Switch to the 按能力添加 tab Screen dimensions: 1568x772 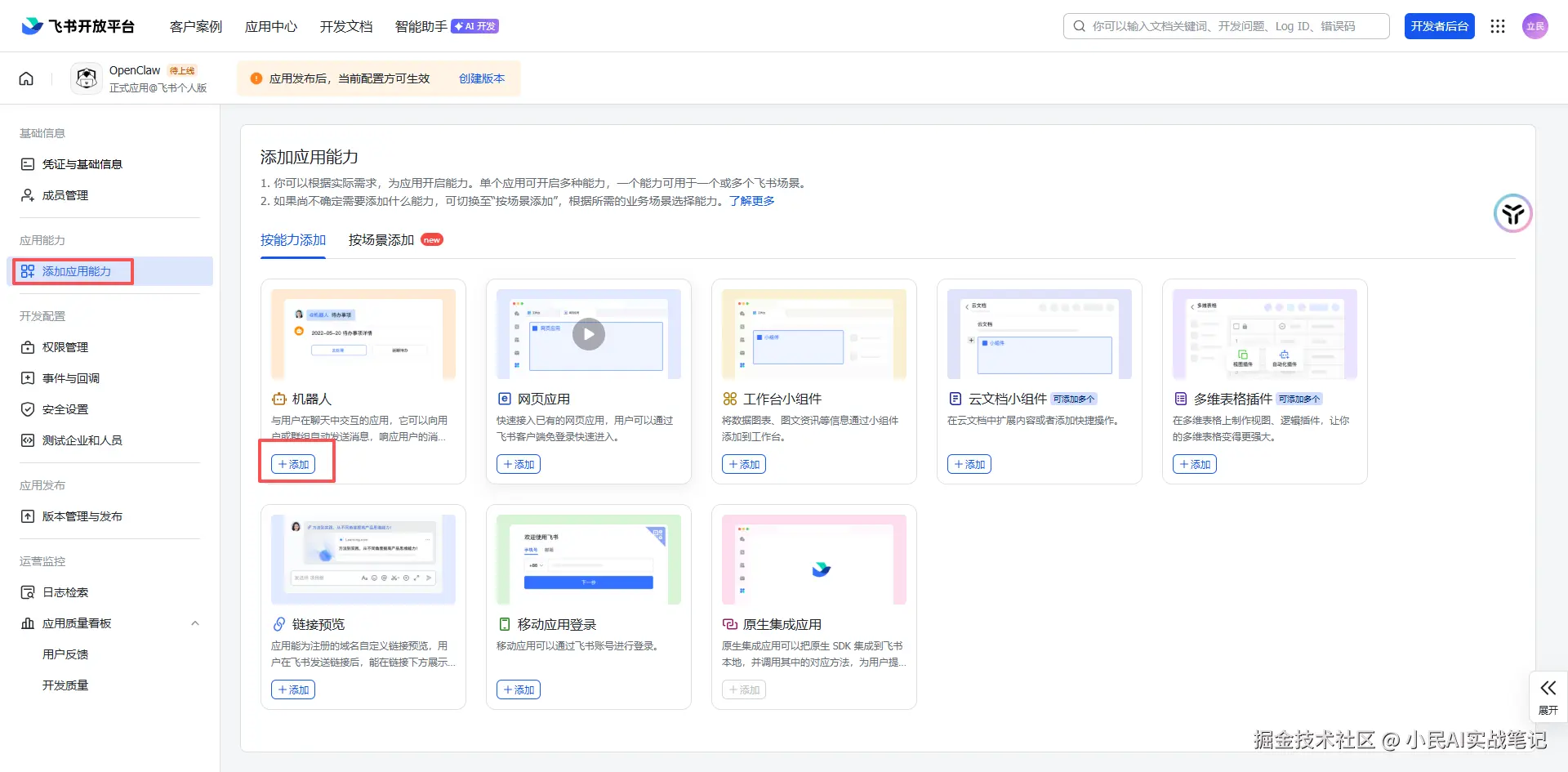pos(293,240)
